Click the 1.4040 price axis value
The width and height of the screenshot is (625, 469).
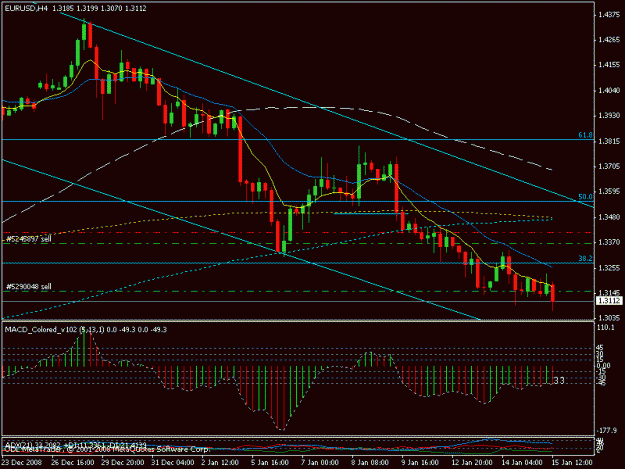click(609, 90)
